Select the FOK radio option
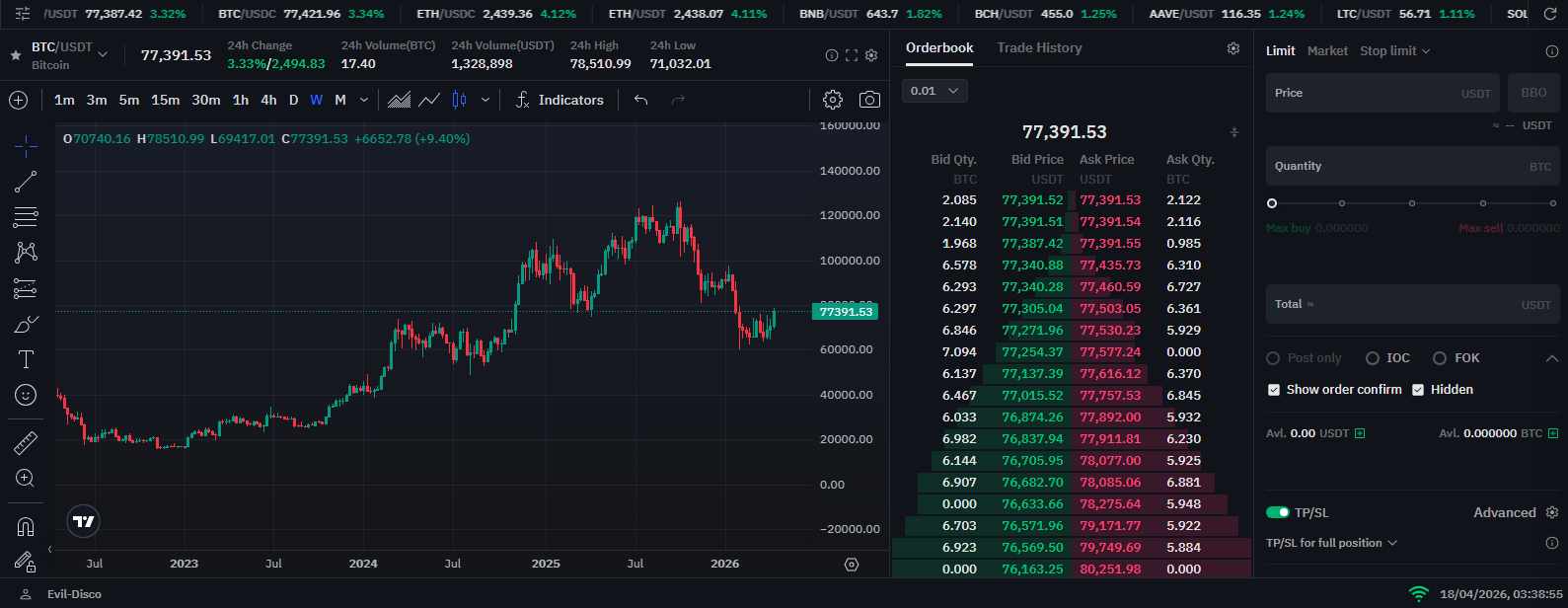This screenshot has height=608, width=1568. pyautogui.click(x=1440, y=358)
